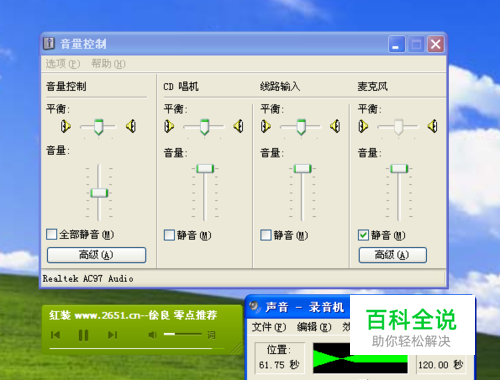Screen dimensions: 500x380
Task: Click the master 音量 vertical slider thumb
Action: coord(99,193)
